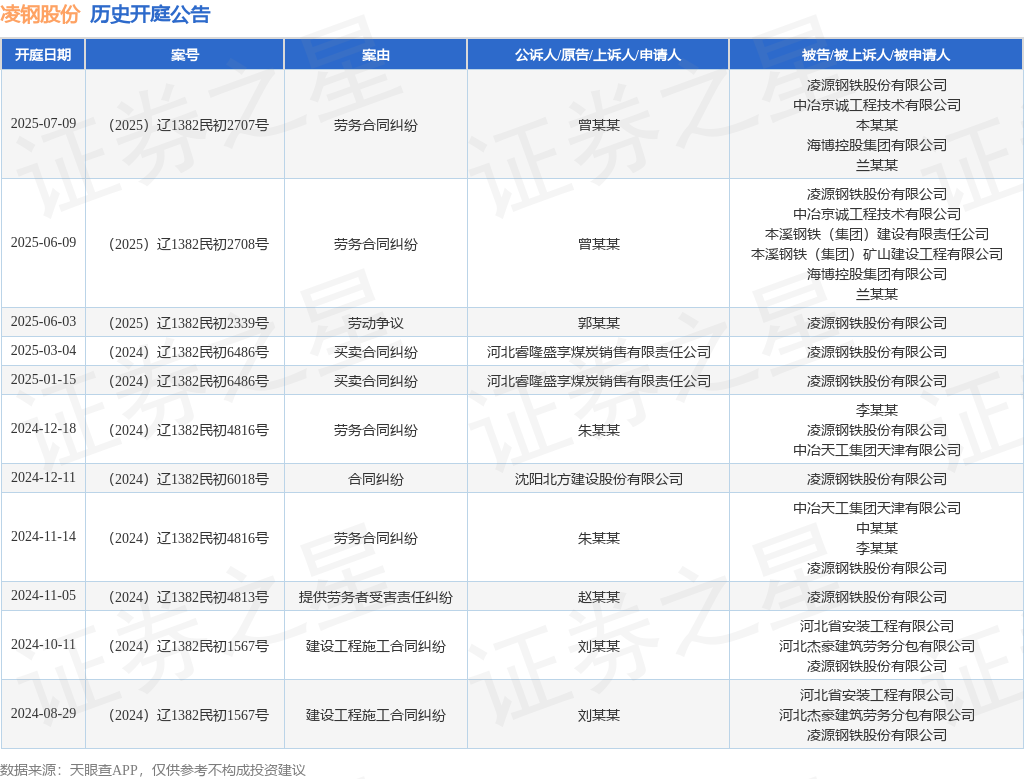
Task: Click defendant 本溪钢铁（集团）建设有限责任公司
Action: tap(876, 234)
